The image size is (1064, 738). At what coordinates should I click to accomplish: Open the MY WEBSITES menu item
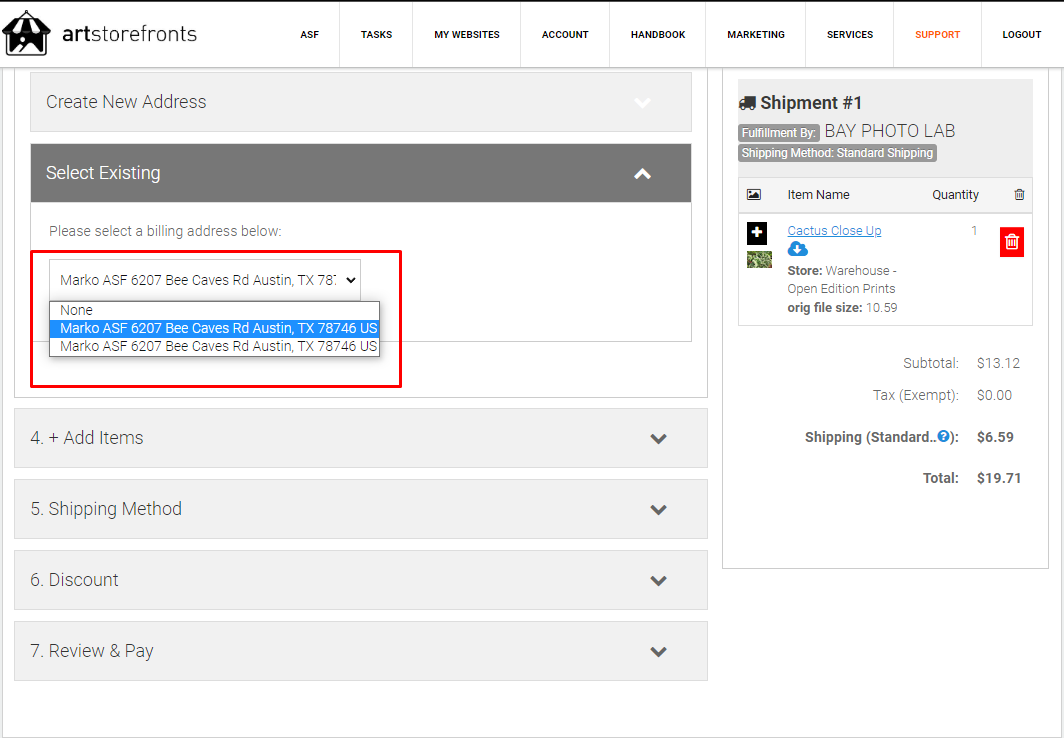[467, 35]
